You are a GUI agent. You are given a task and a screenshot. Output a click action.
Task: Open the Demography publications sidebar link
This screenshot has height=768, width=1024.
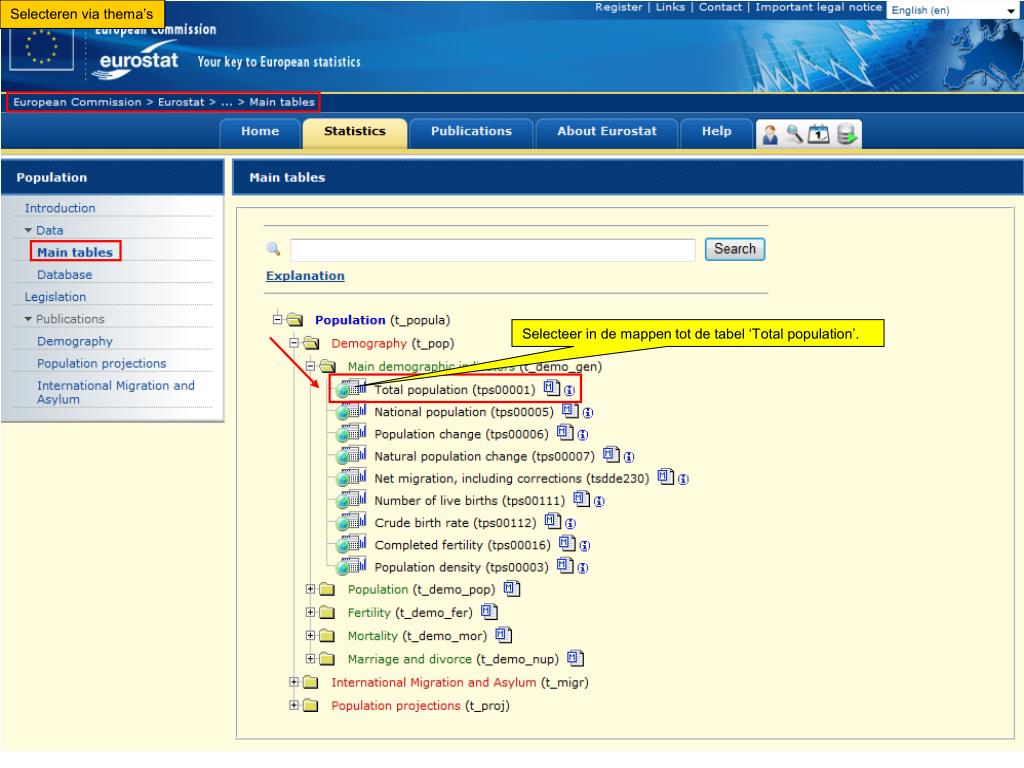coord(75,341)
